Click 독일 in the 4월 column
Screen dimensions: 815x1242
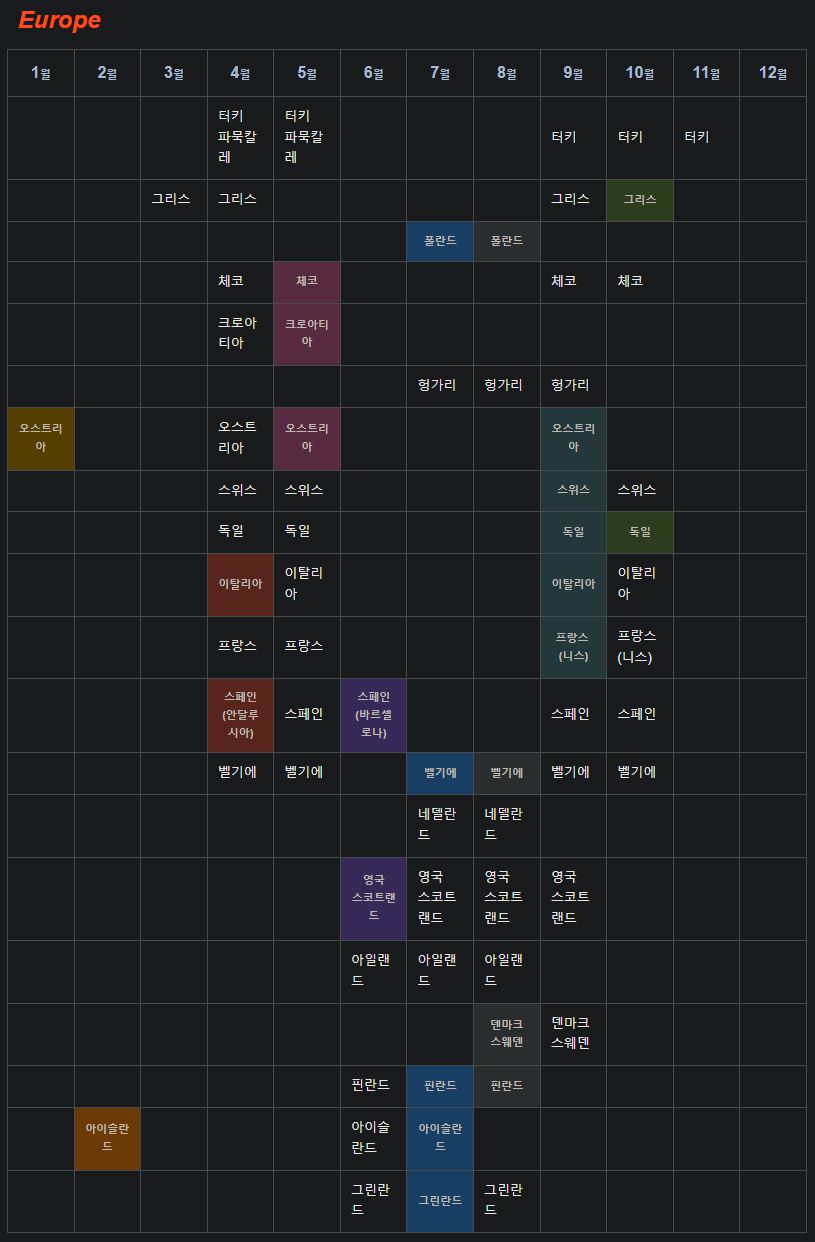click(231, 531)
